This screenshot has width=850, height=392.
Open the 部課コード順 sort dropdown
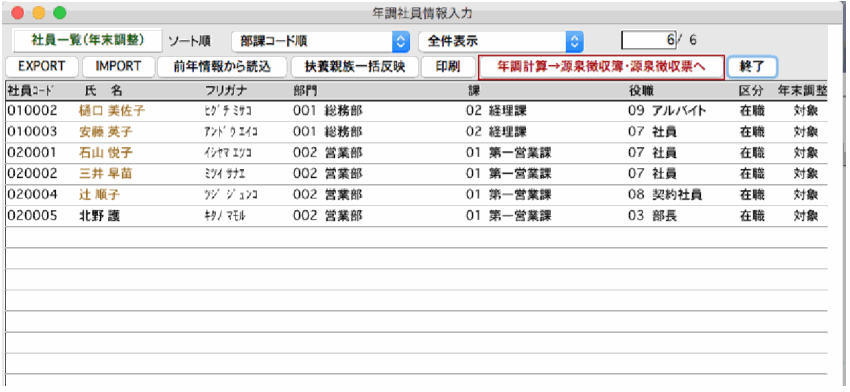coord(320,41)
